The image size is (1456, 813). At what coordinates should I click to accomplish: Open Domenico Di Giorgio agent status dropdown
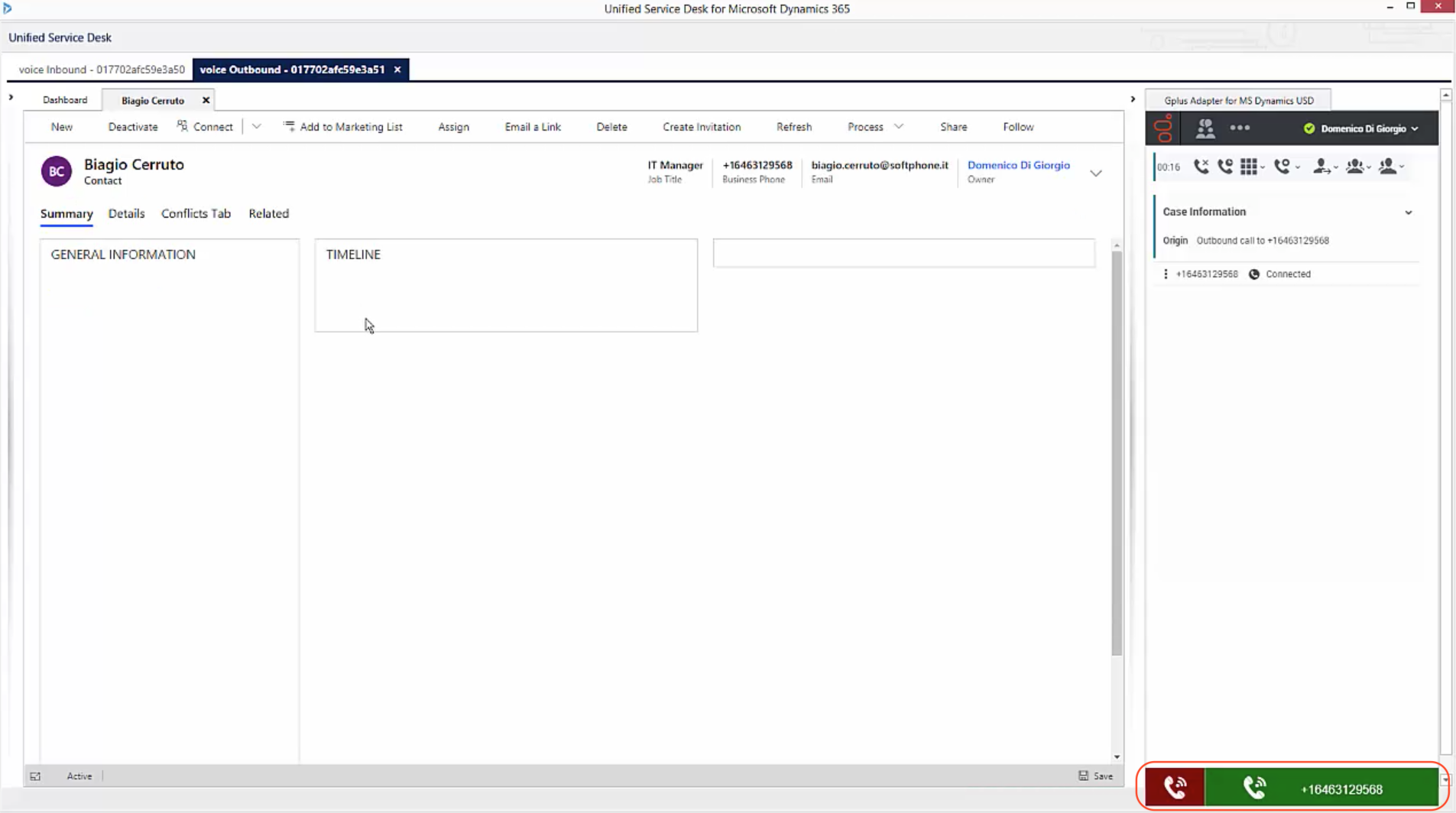[1361, 128]
